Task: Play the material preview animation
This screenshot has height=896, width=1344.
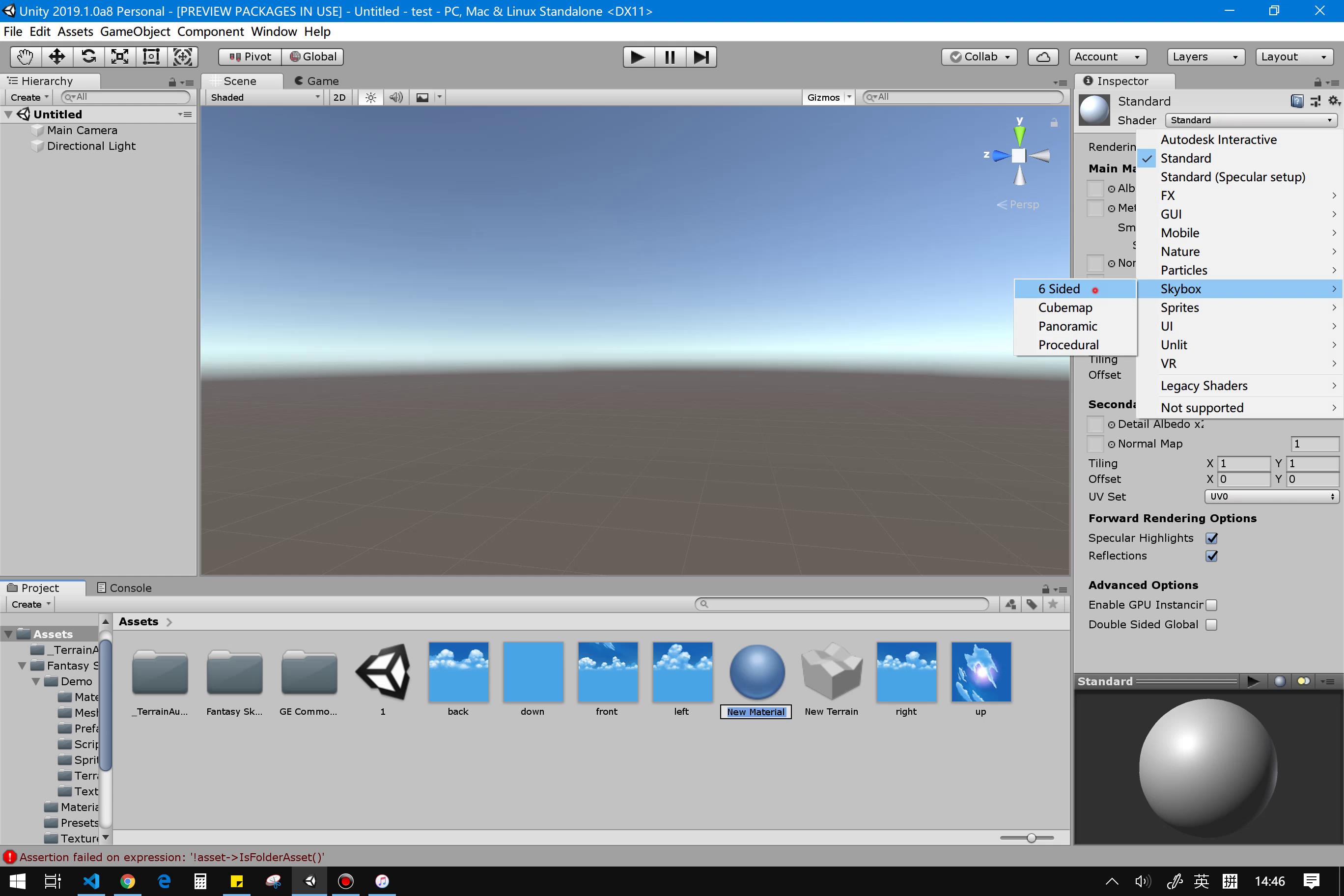Action: click(x=1253, y=681)
